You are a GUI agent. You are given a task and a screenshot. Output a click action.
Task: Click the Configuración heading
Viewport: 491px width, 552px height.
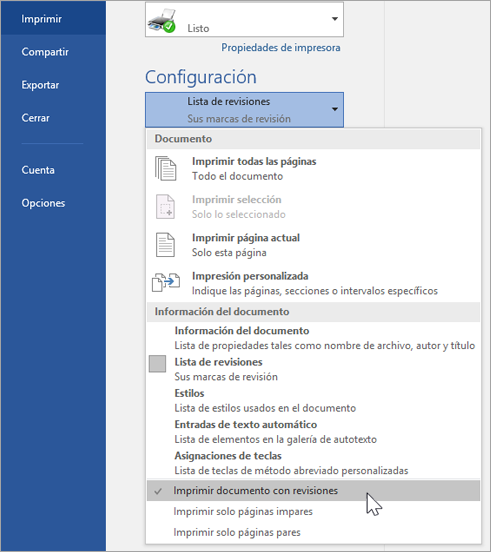(x=201, y=77)
